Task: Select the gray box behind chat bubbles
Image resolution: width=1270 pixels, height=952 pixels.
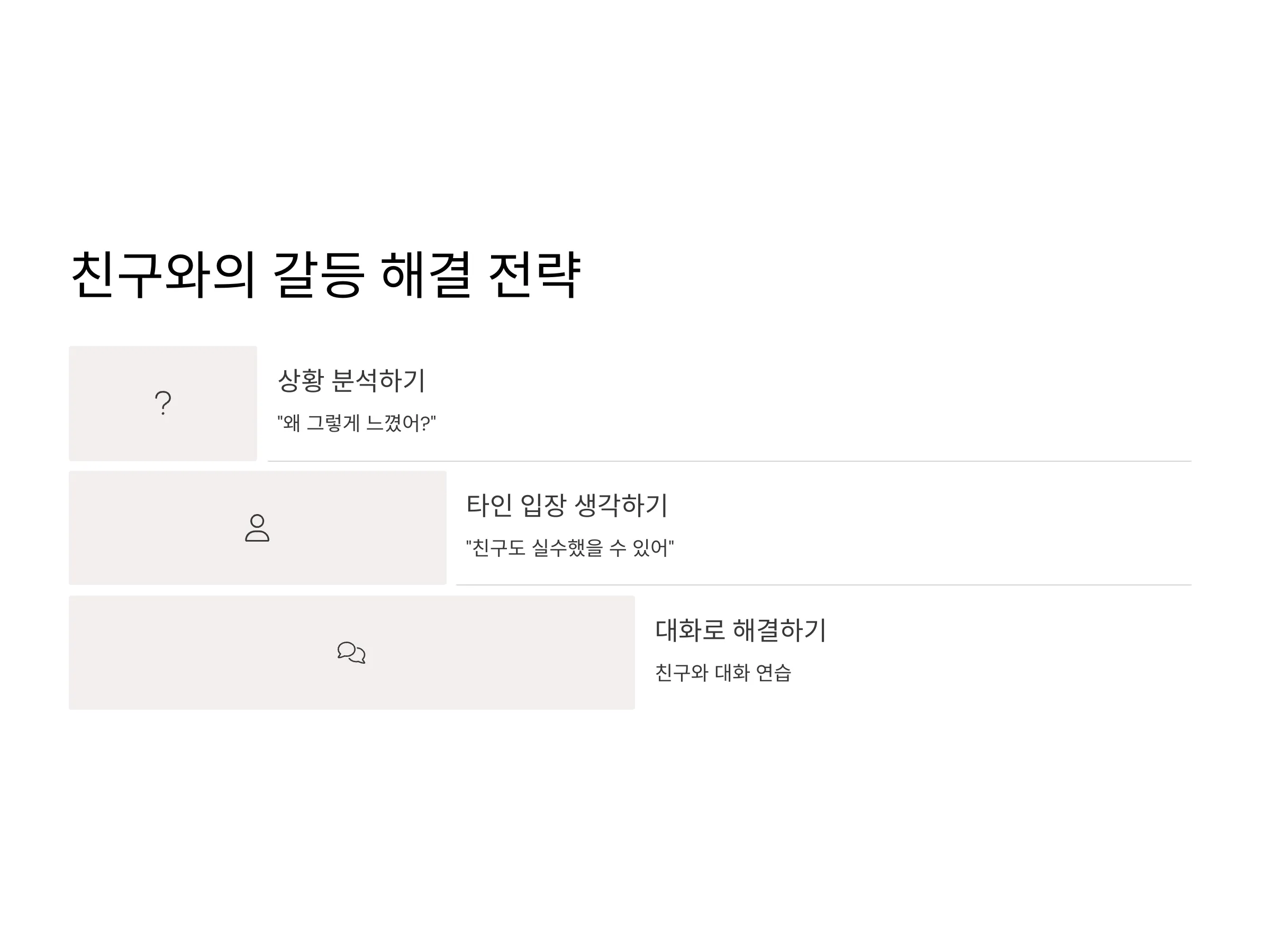Action: click(352, 653)
